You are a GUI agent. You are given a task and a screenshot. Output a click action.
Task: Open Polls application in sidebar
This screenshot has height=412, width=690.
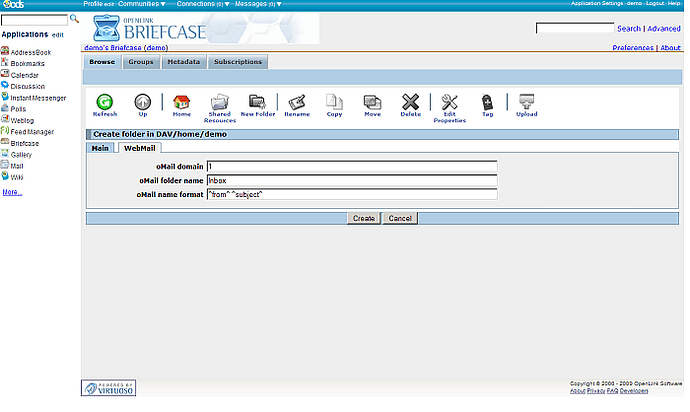pyautogui.click(x=18, y=109)
